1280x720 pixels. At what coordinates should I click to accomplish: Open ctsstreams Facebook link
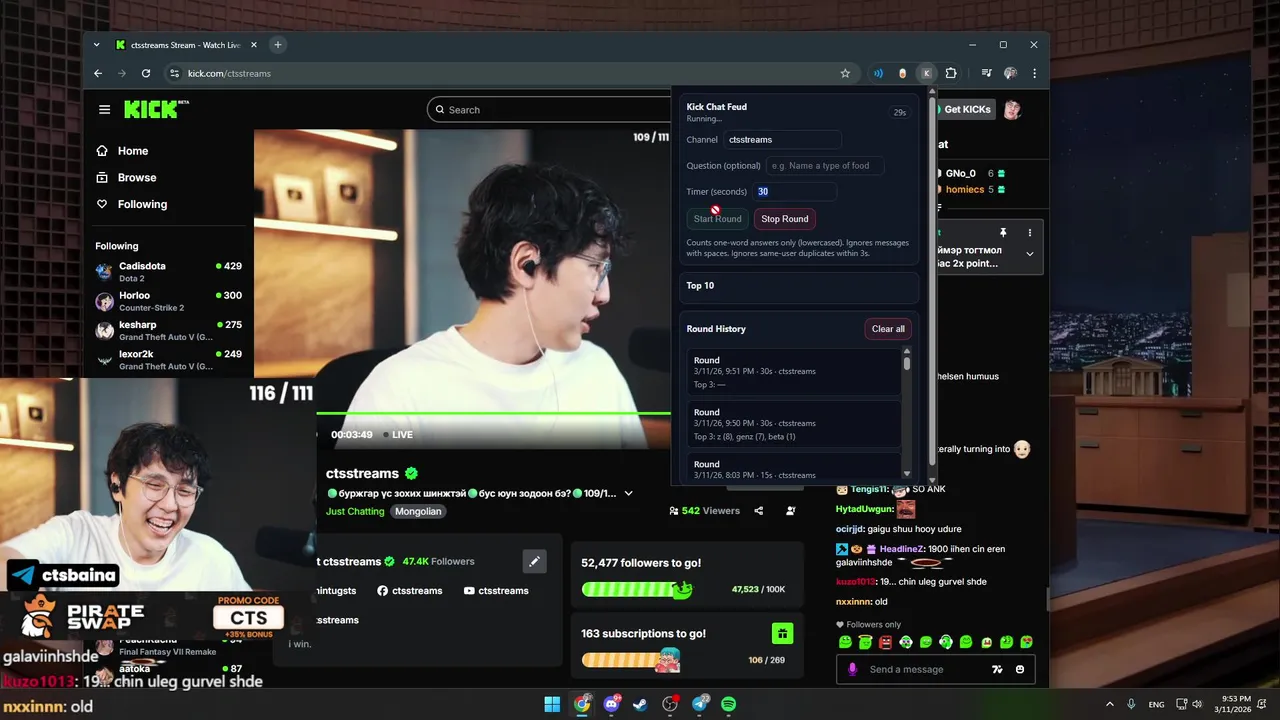pos(410,591)
